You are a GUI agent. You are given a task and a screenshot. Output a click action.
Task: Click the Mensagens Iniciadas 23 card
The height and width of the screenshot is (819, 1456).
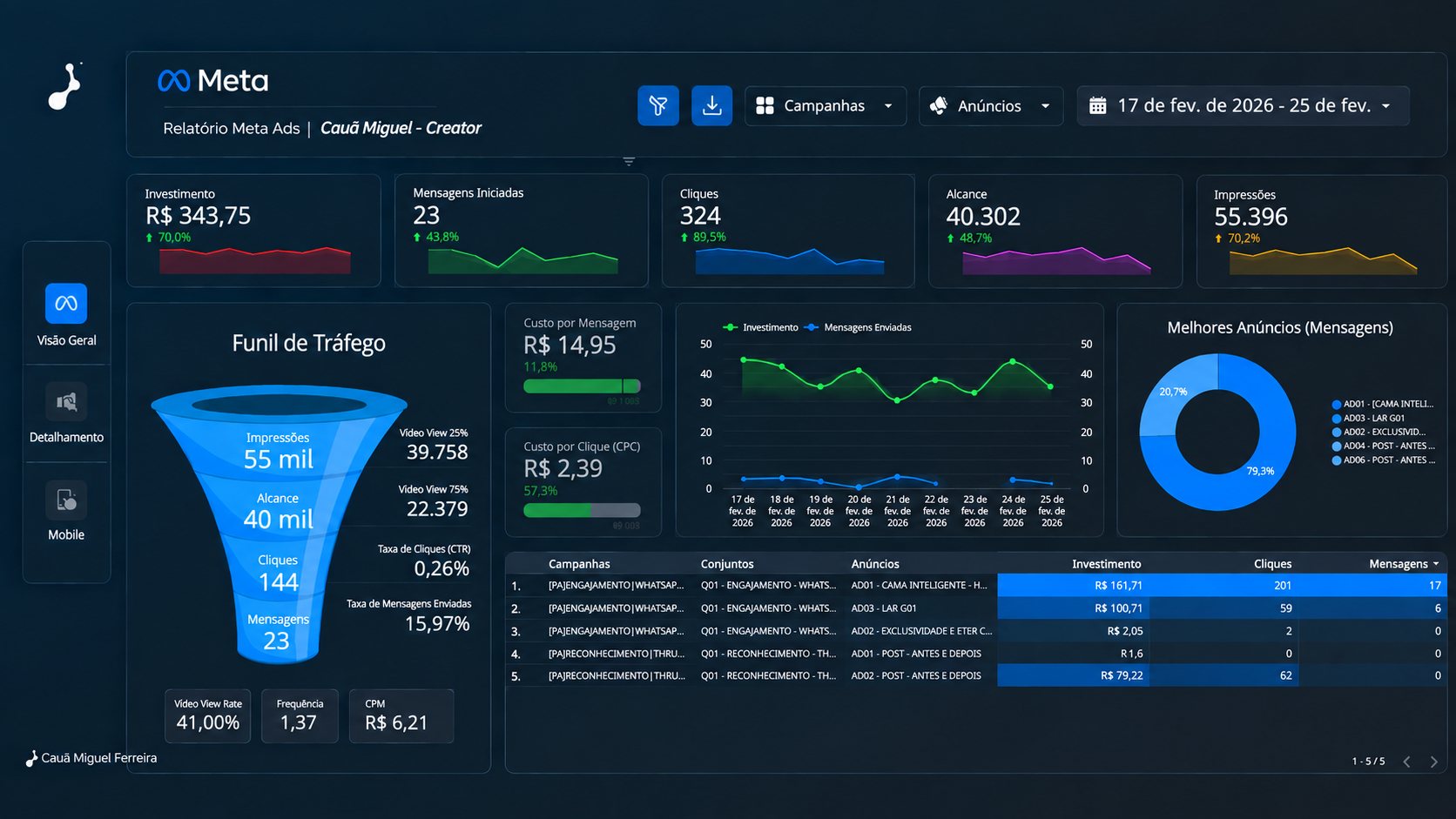coord(521,231)
